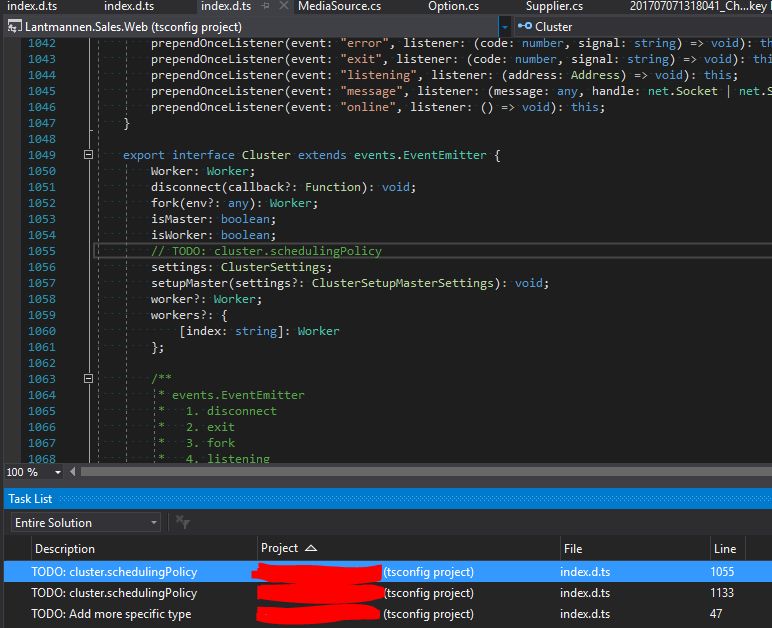Click the 'ClusterSettings' type on line 1056
772x628 pixels.
273,267
